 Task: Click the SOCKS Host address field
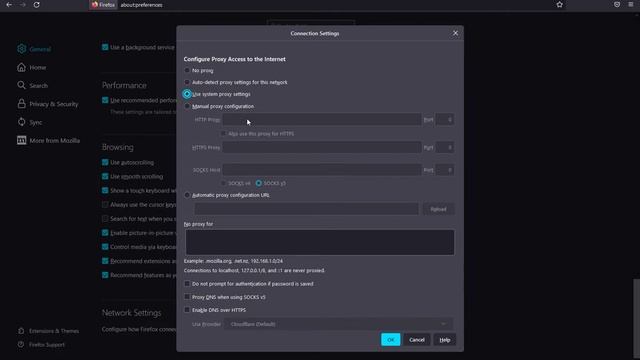pos(322,170)
